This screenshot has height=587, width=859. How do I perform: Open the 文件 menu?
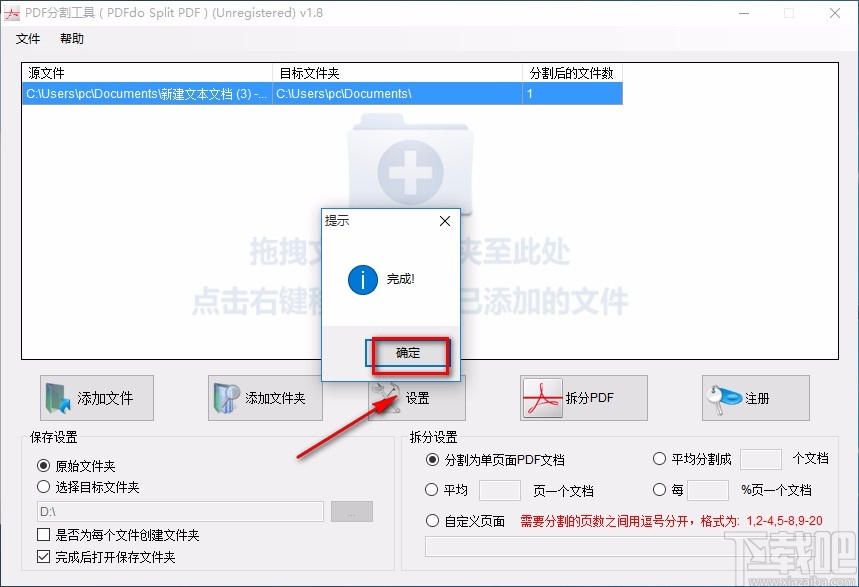[x=28, y=39]
